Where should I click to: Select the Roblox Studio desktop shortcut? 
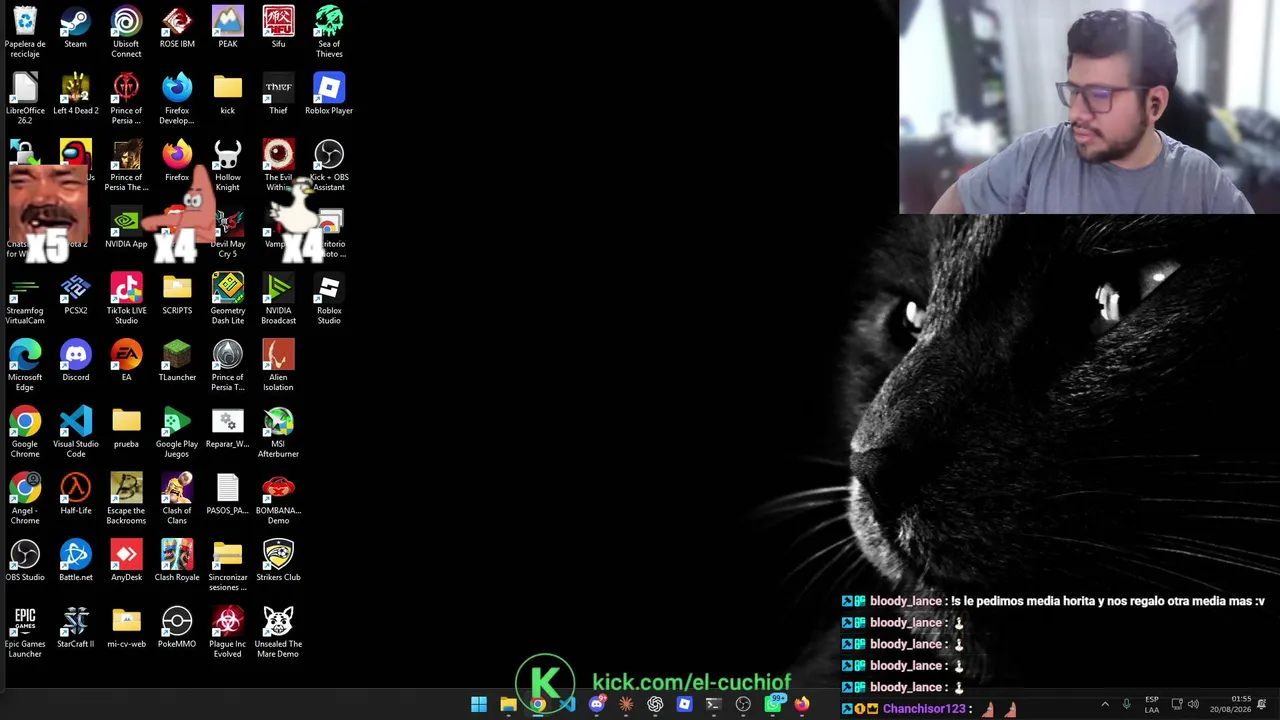329,300
